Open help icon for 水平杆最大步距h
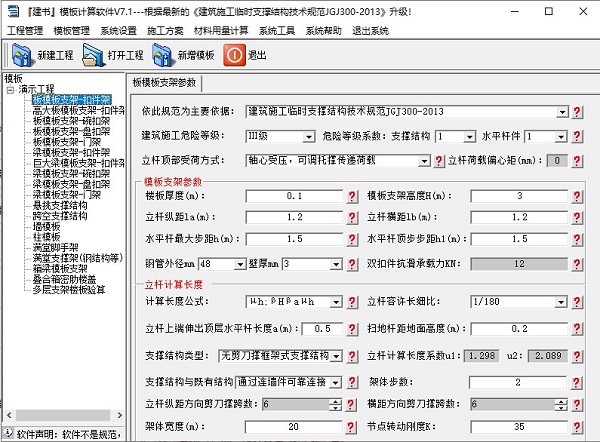Viewport: 600px width, 442px height. (x=352, y=239)
